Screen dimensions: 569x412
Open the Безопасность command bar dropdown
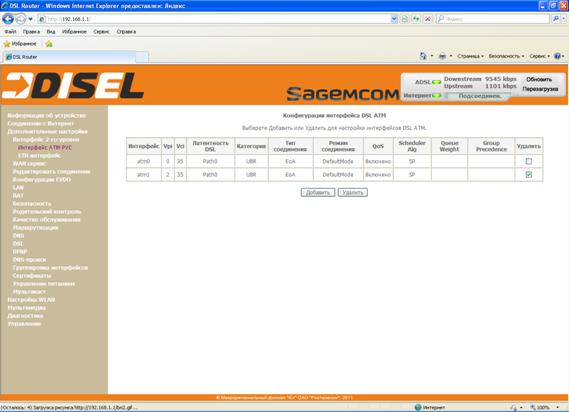(506, 56)
